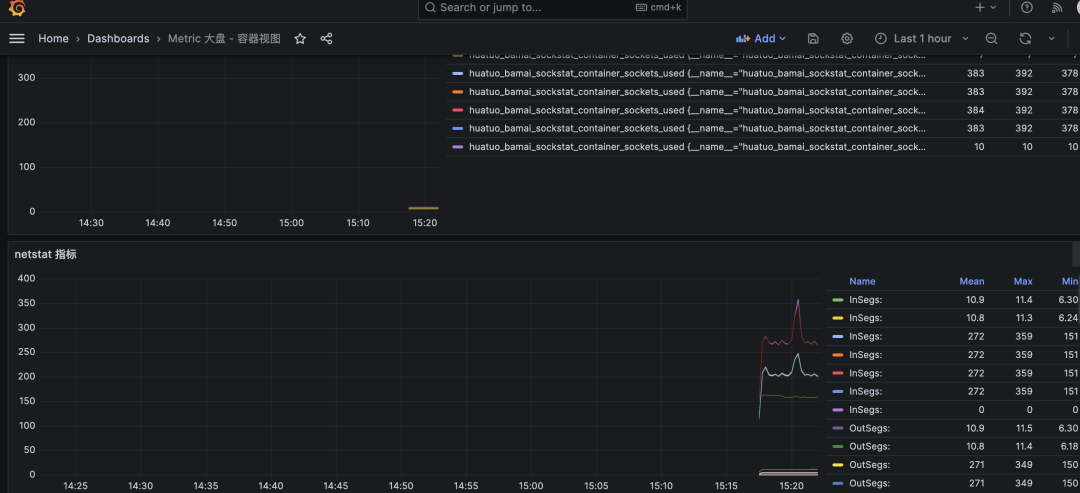Expand the Add dropdown
The height and width of the screenshot is (493, 1080).
761,38
